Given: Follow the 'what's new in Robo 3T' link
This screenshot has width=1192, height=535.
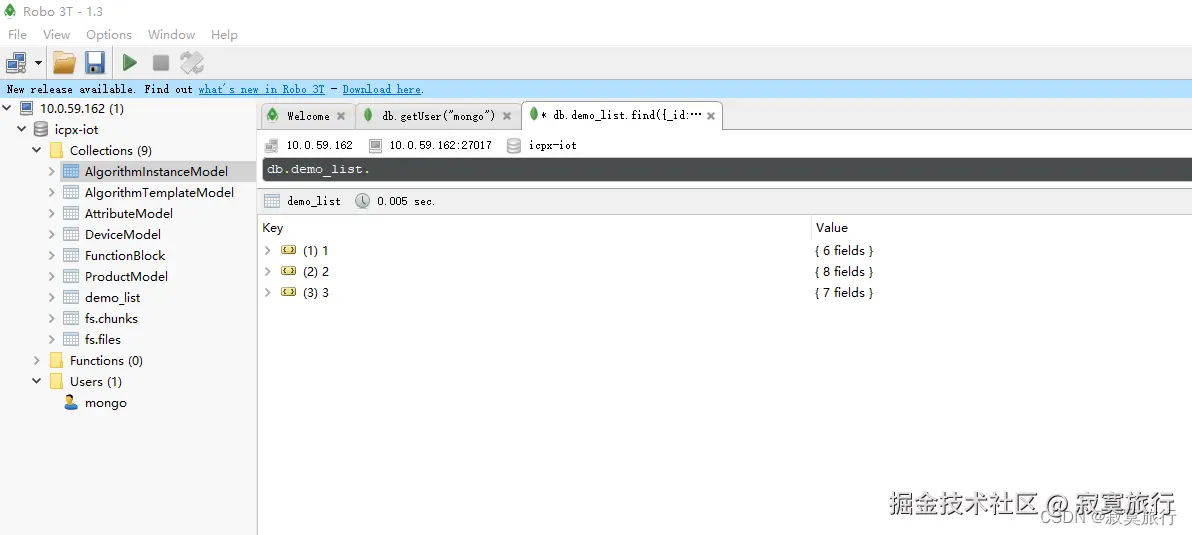Looking at the screenshot, I should click(x=262, y=90).
